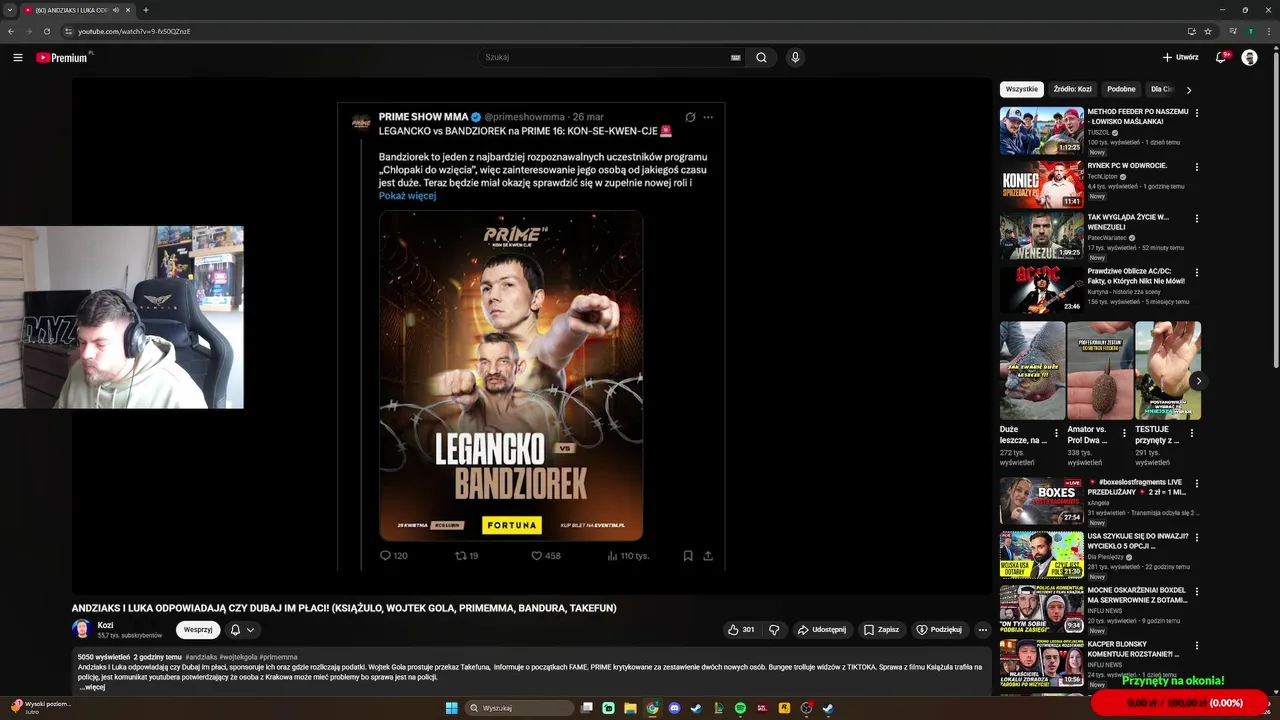Image resolution: width=1280 pixels, height=720 pixels.
Task: Open Chrome from the taskbar
Action: (652, 708)
